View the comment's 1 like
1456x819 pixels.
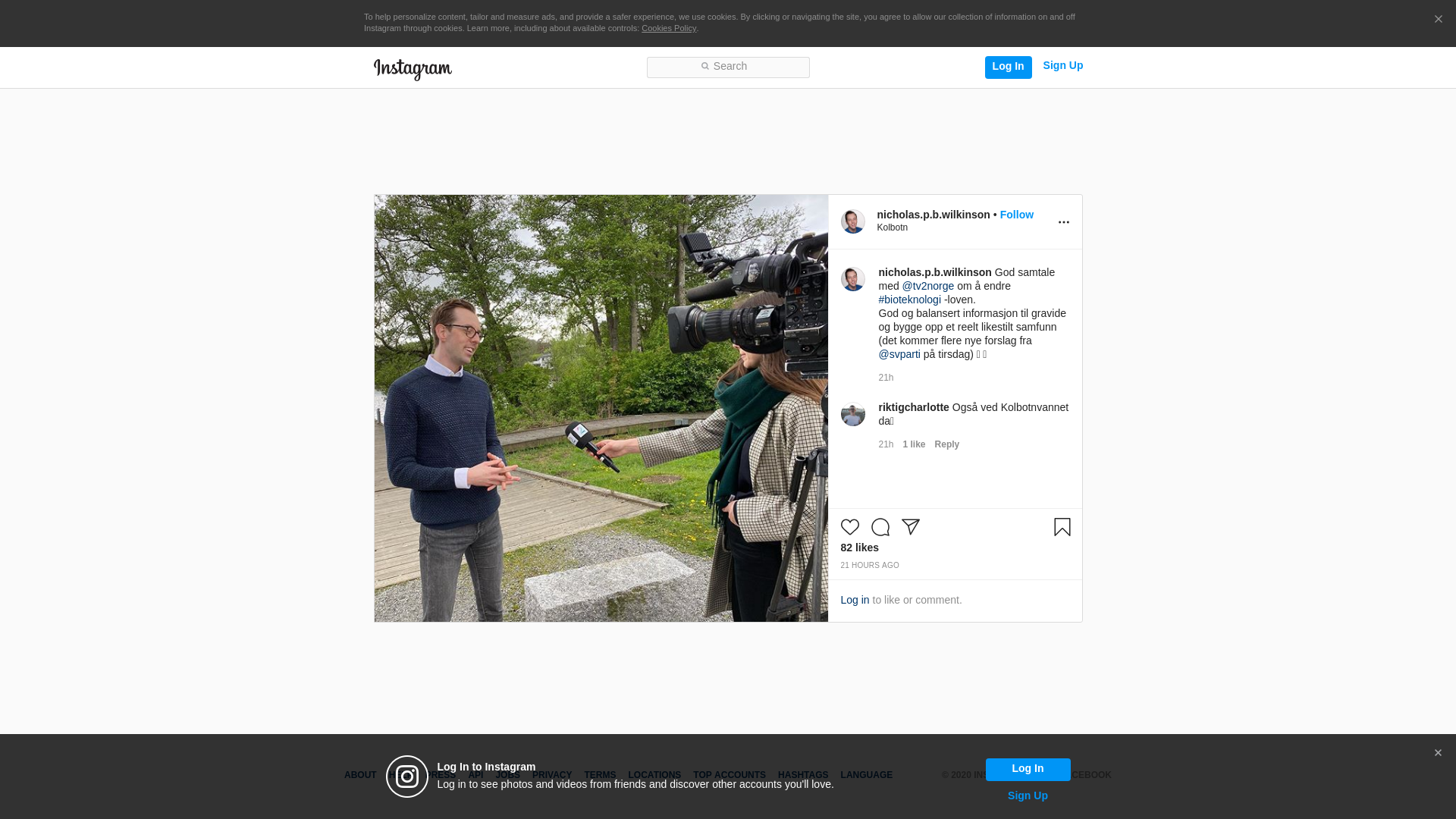click(914, 444)
